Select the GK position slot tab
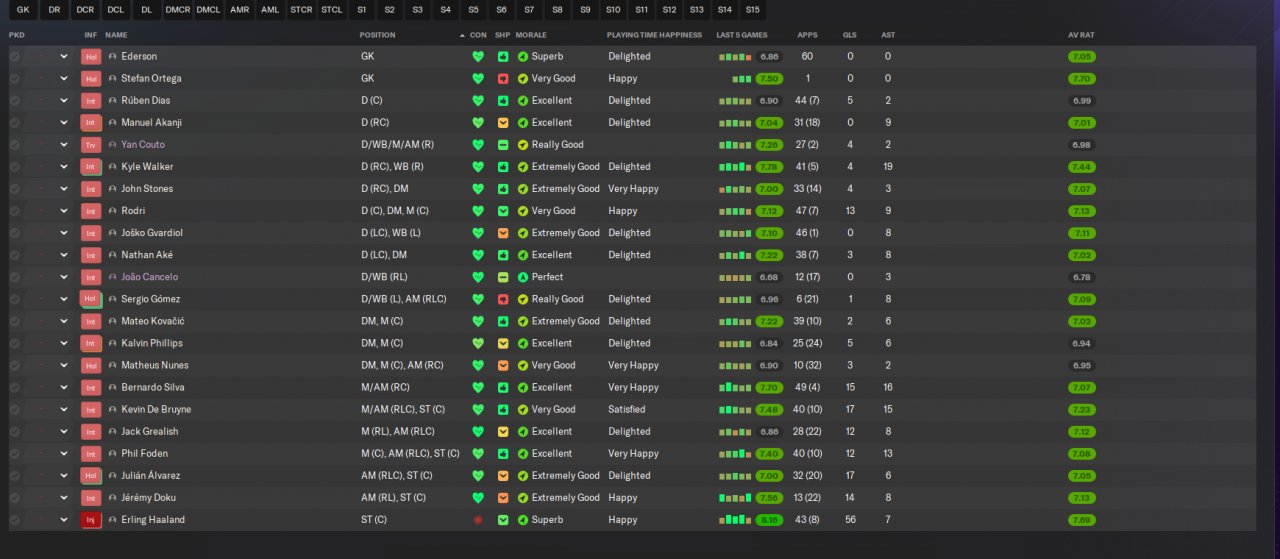 [24, 10]
